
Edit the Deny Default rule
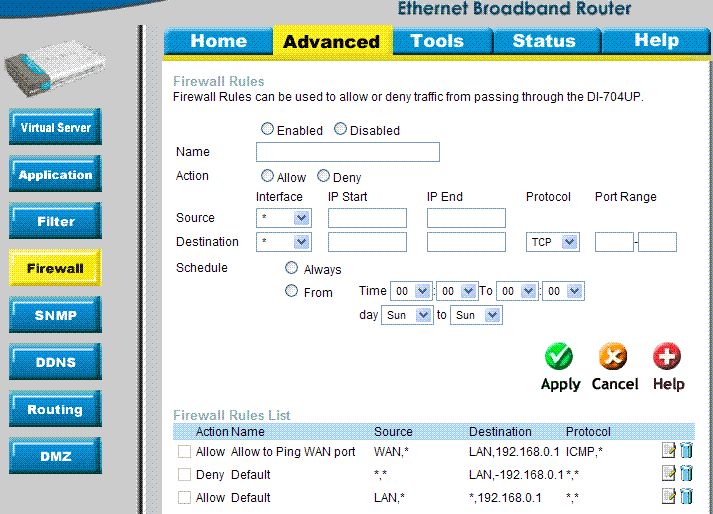coord(669,474)
